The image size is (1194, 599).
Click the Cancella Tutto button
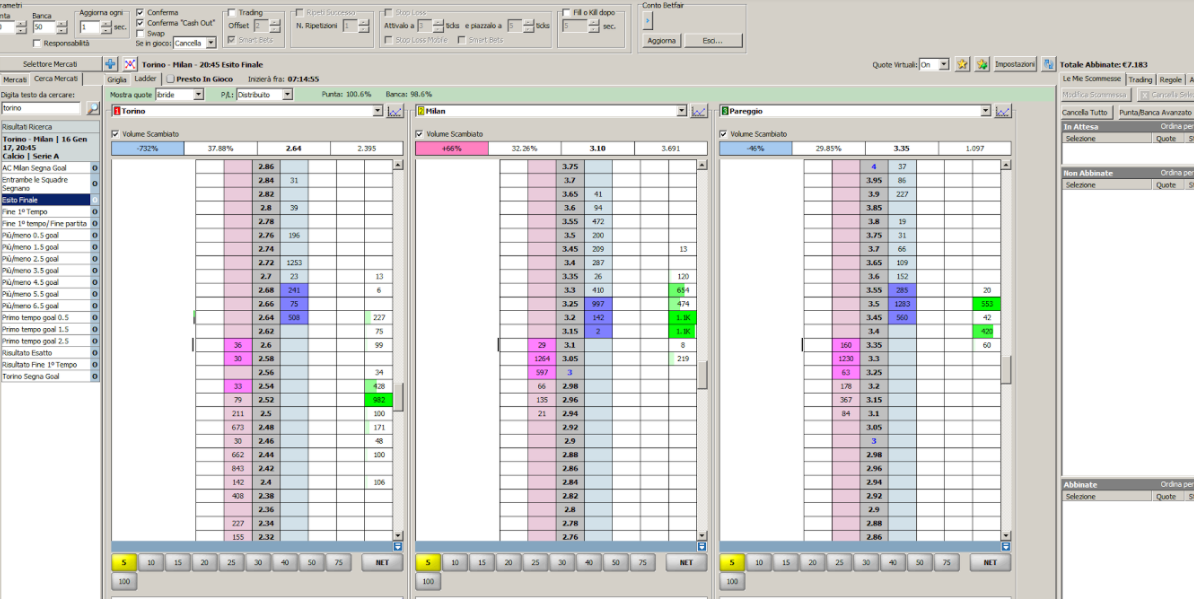1087,113
